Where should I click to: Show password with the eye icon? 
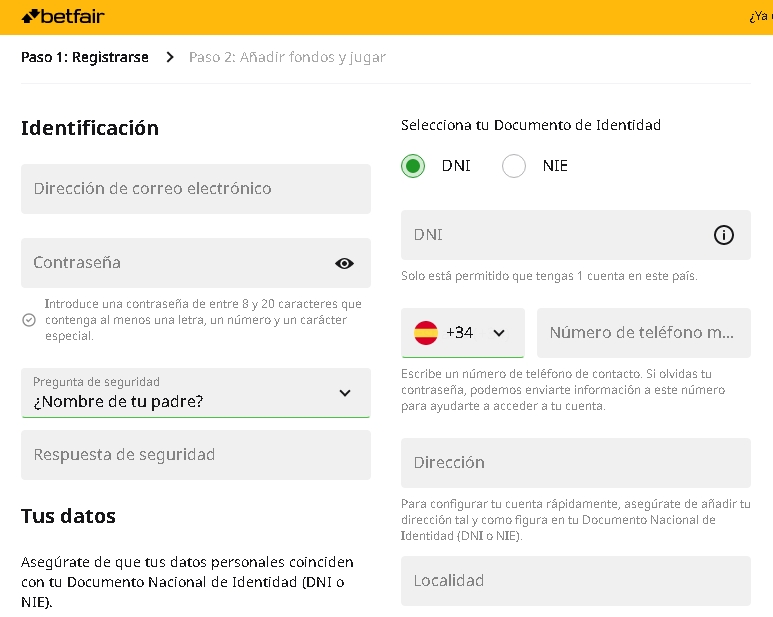click(x=344, y=263)
